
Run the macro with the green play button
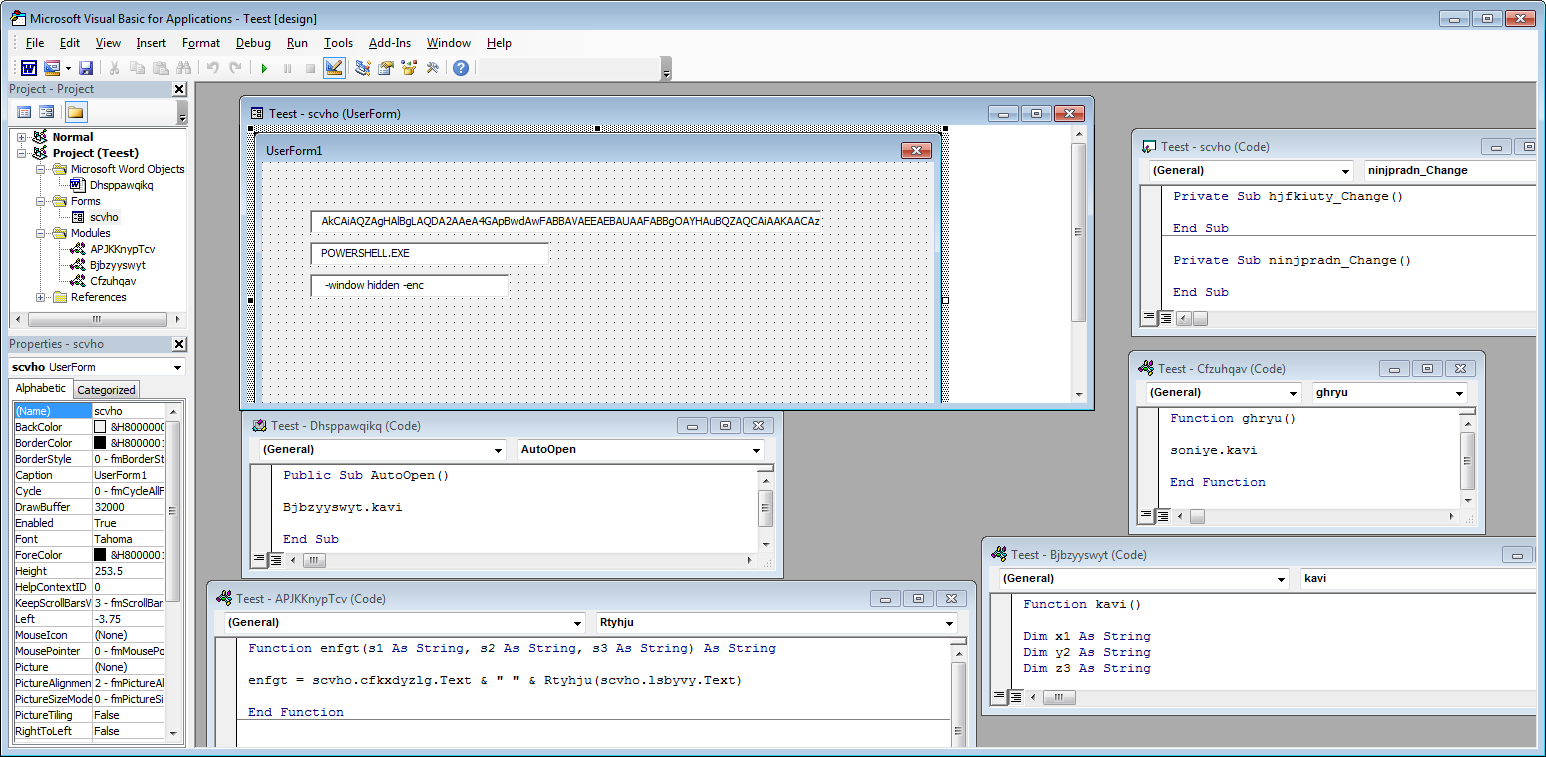[264, 68]
